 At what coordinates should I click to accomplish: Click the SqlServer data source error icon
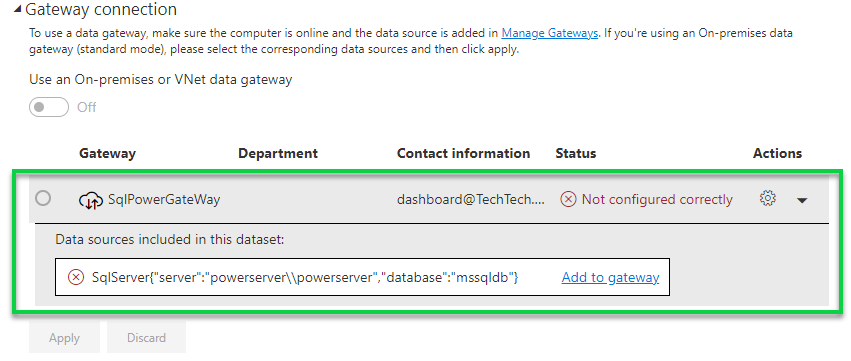(x=75, y=277)
